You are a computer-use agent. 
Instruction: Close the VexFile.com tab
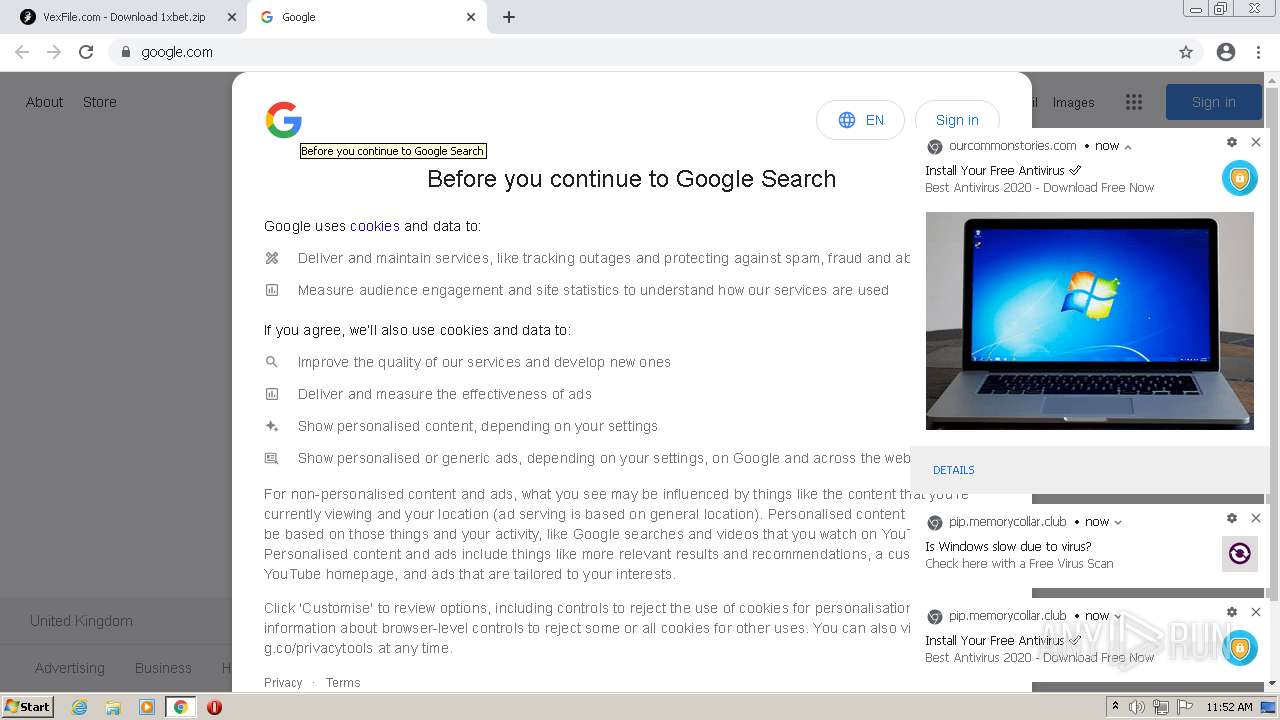[x=232, y=17]
